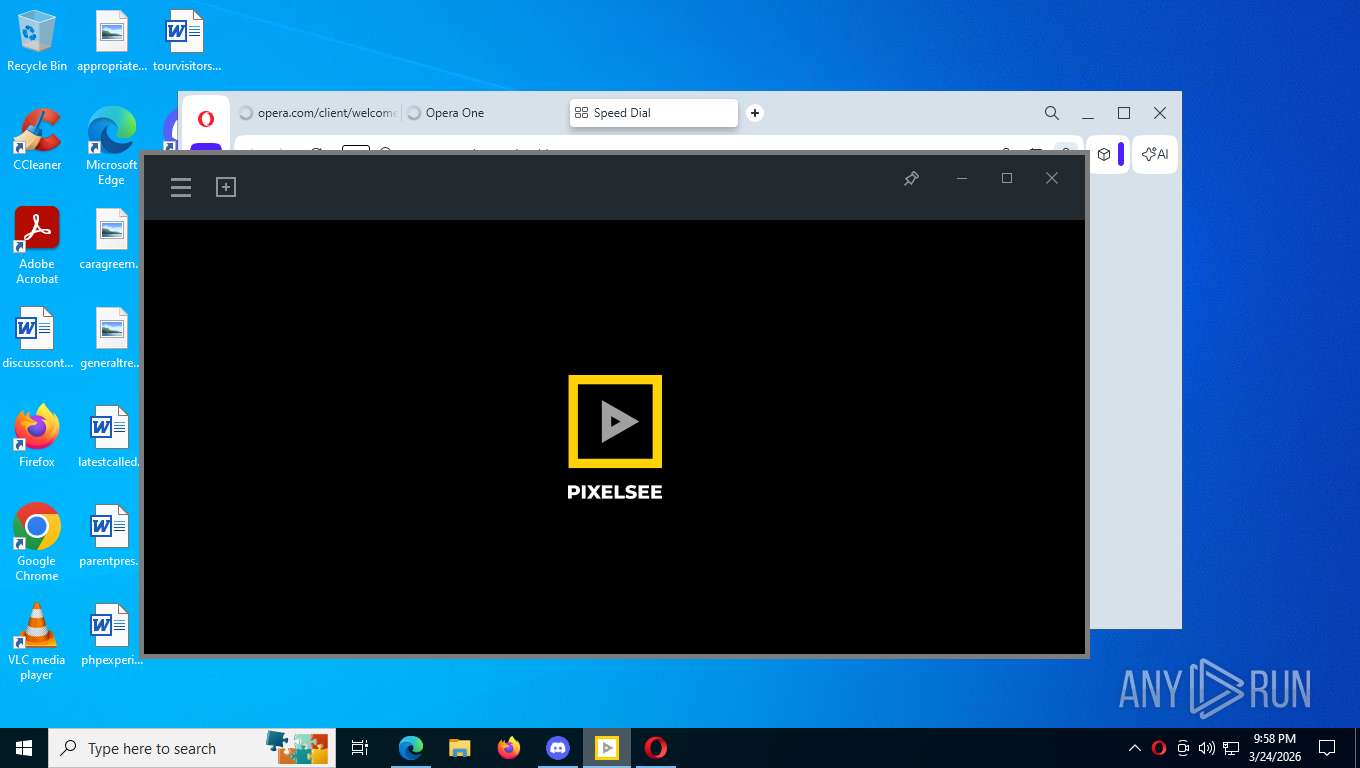Select the appropriate image file icon
The image size is (1360, 768).
pyautogui.click(x=111, y=41)
